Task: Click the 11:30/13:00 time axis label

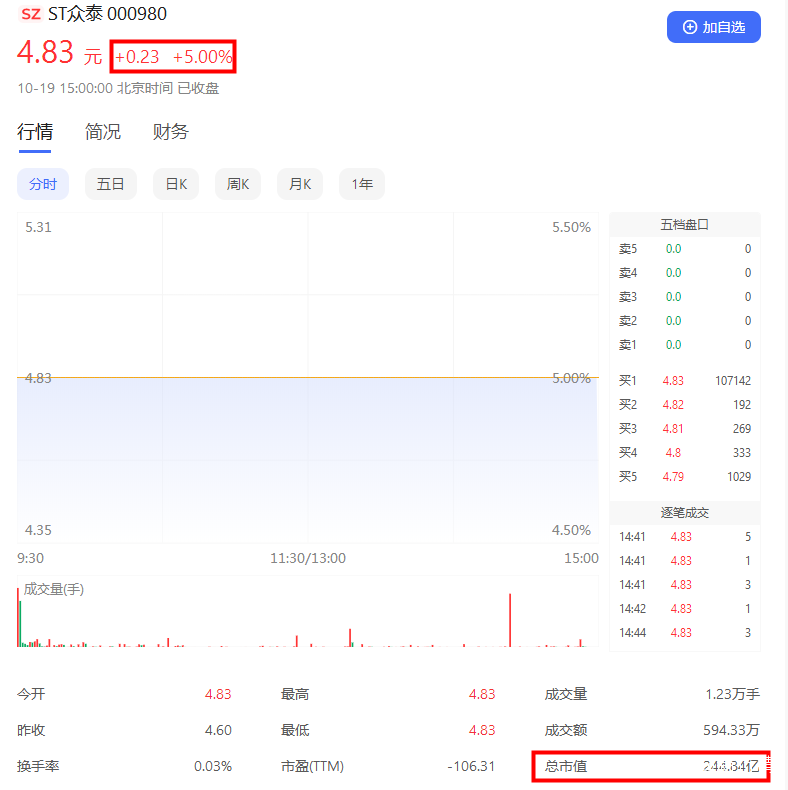Action: click(308, 558)
